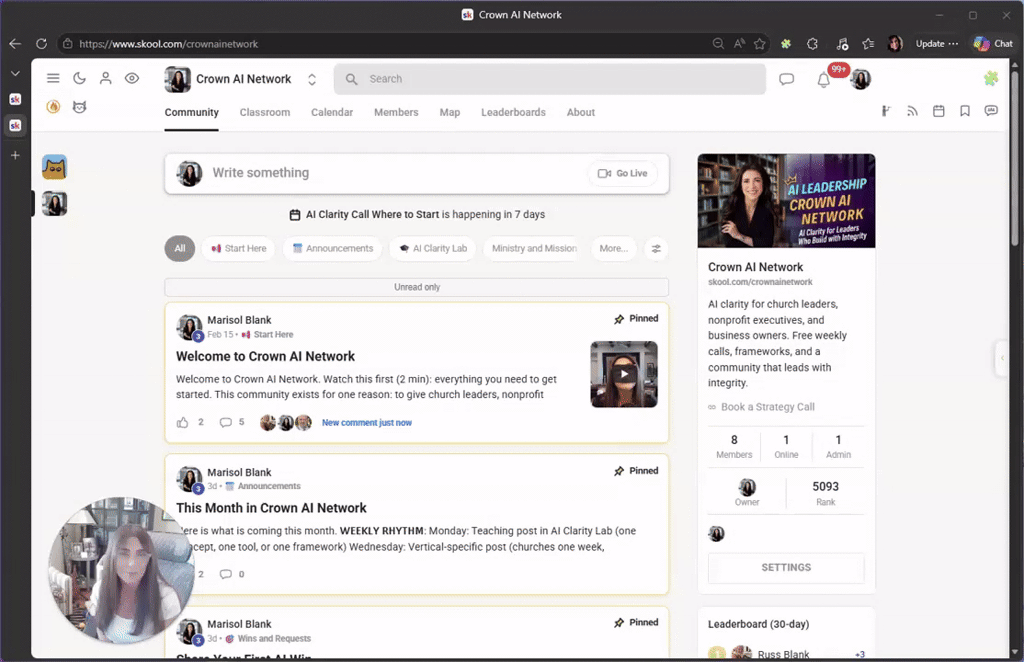Toggle dark mode moon icon
This screenshot has height=662, width=1024.
[x=79, y=78]
